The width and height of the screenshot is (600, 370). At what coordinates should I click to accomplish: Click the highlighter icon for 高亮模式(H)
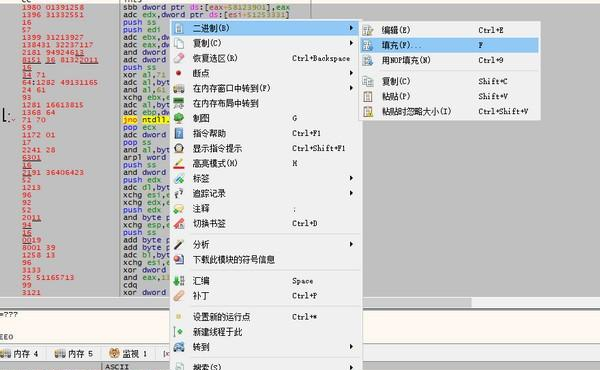tap(179, 163)
